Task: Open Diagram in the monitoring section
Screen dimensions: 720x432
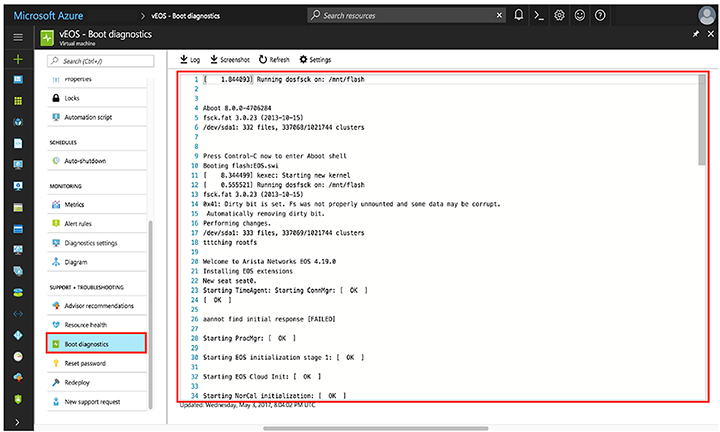Action: pos(97,262)
